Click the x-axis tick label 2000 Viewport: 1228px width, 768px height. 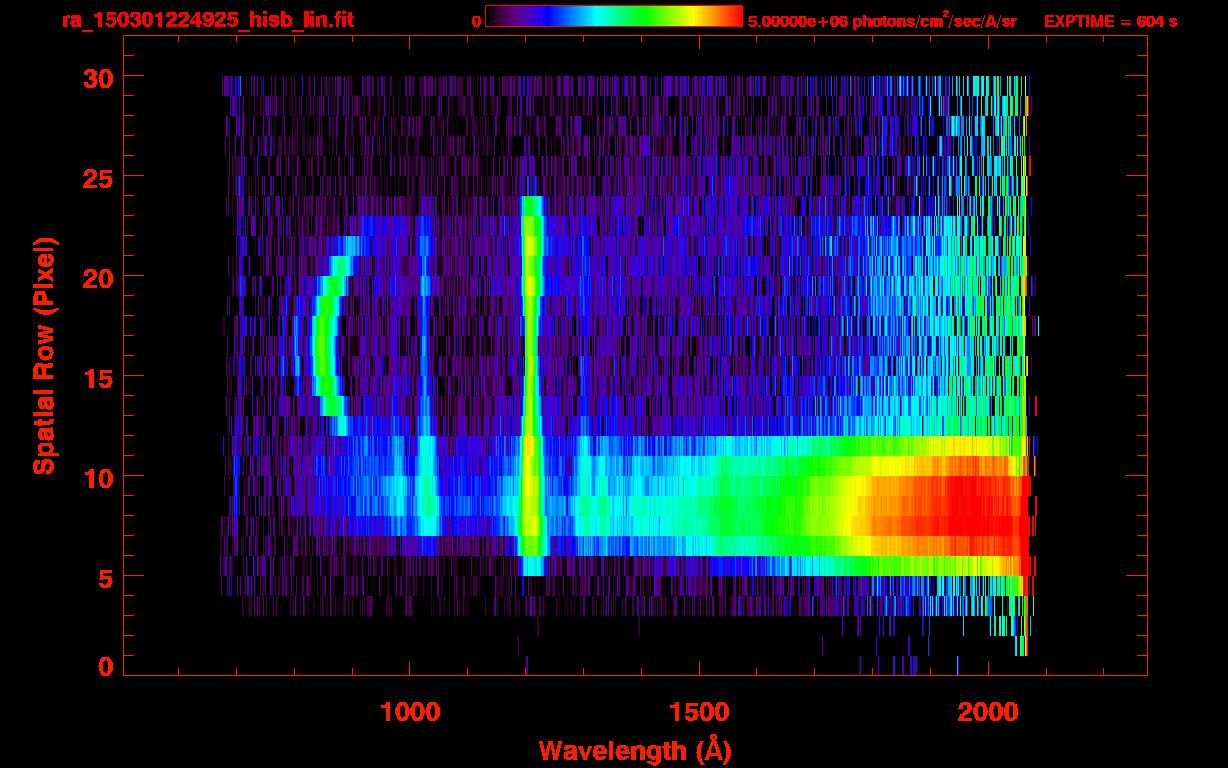(x=988, y=711)
